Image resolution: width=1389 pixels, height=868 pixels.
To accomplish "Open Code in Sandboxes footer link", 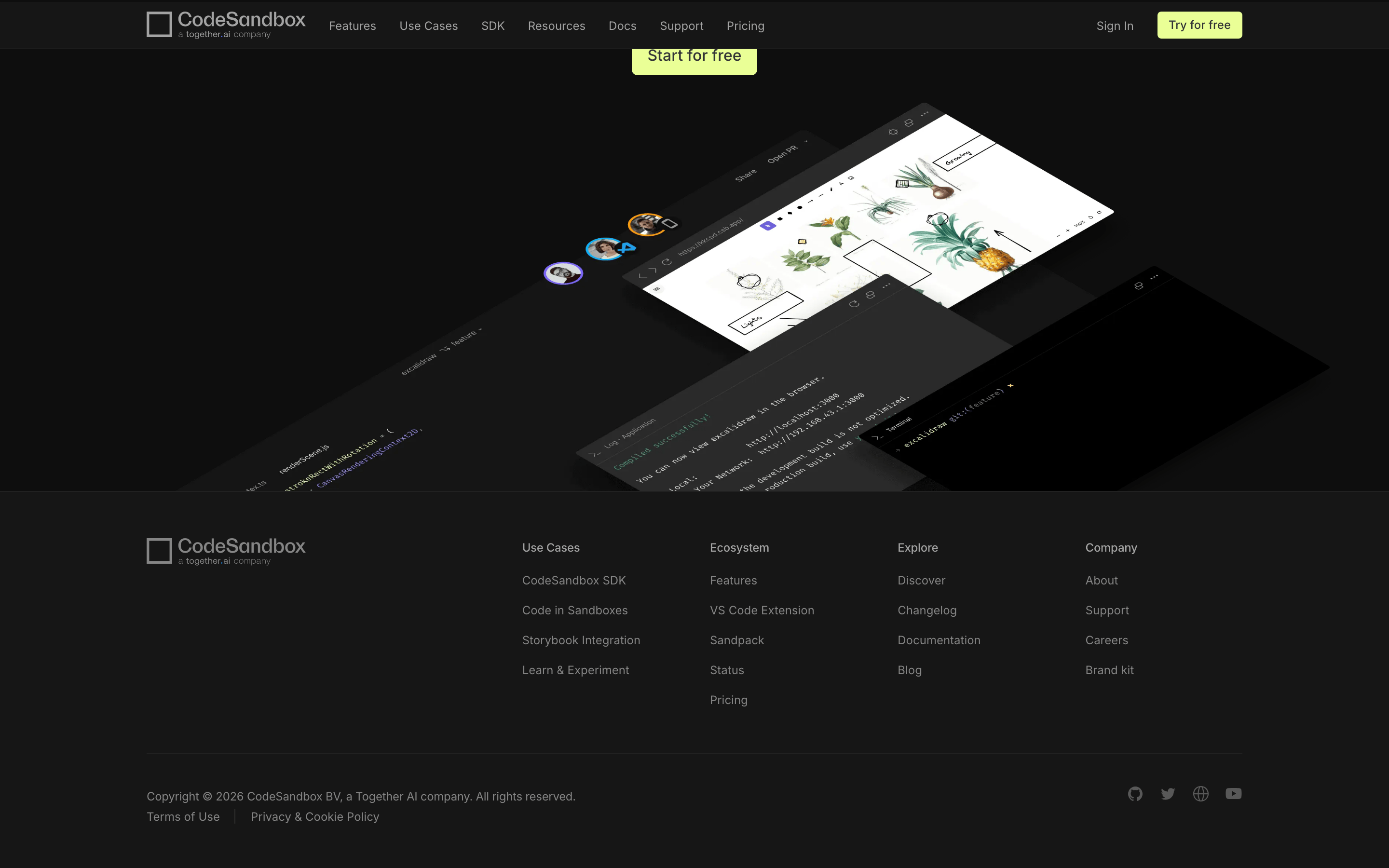I will click(x=574, y=610).
